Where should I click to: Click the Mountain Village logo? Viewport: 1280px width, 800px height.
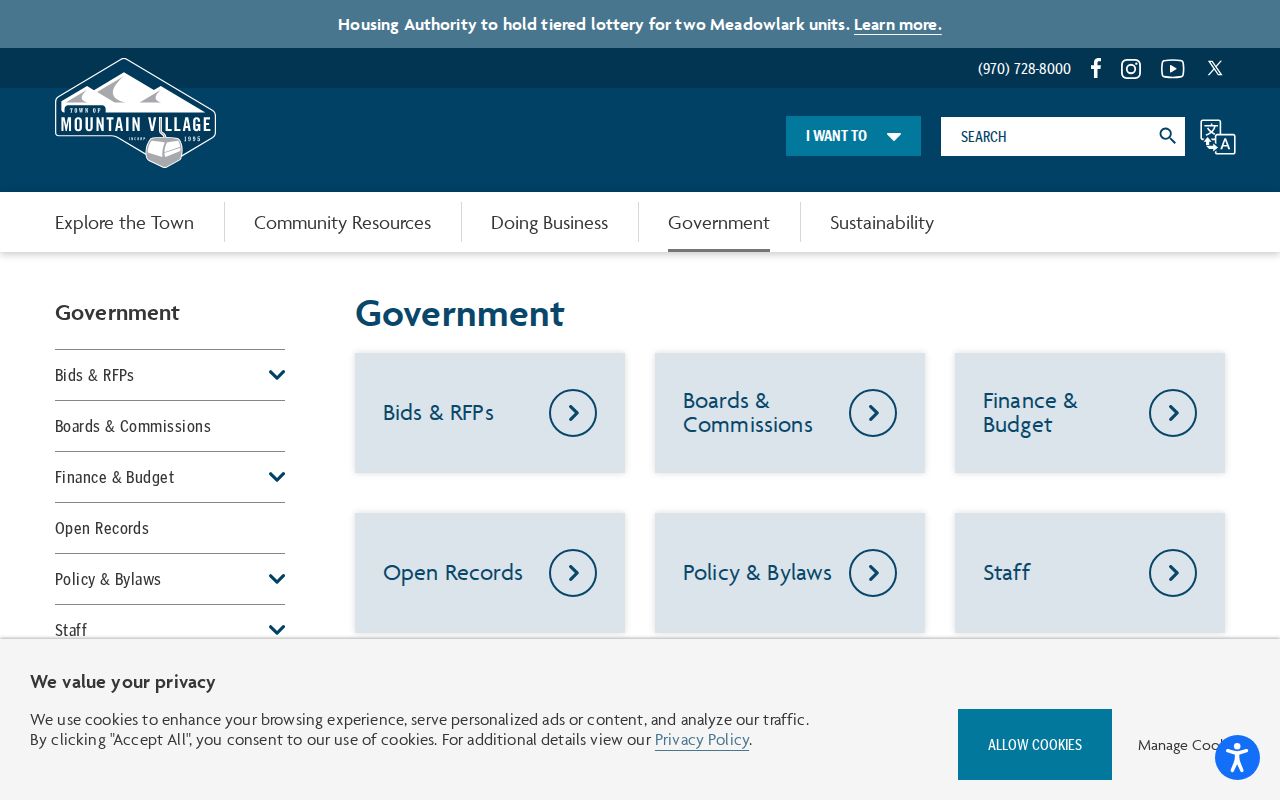136,113
